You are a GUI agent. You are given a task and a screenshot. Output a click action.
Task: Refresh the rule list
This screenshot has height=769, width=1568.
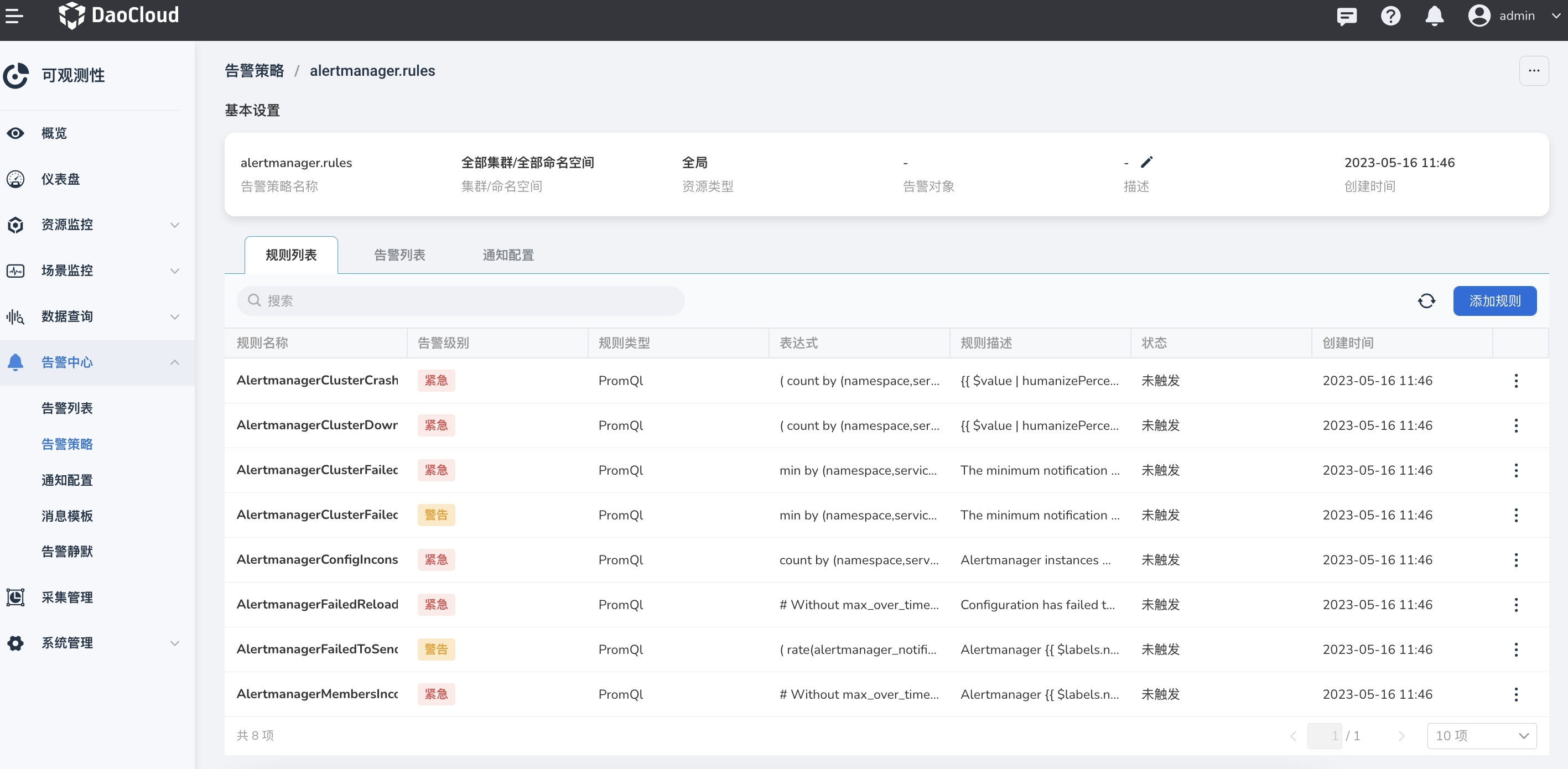coord(1426,301)
